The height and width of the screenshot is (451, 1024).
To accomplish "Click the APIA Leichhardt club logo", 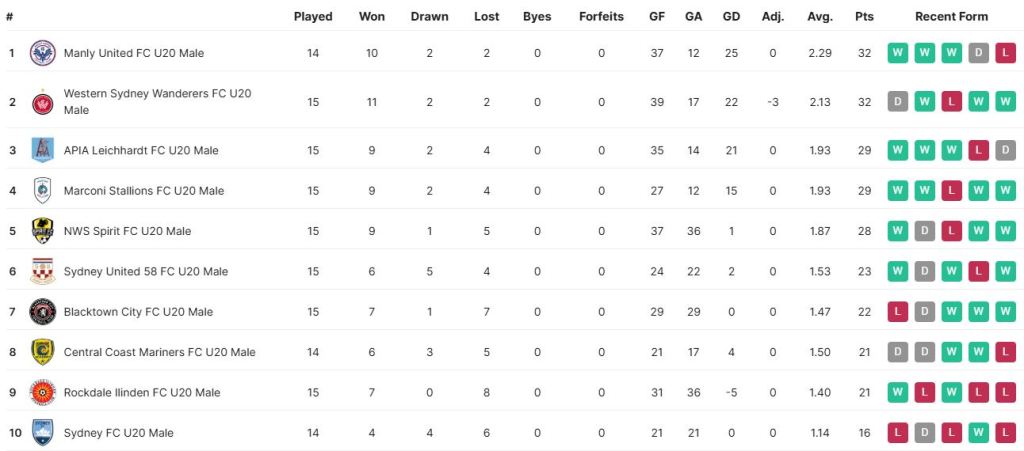I will pyautogui.click(x=42, y=150).
